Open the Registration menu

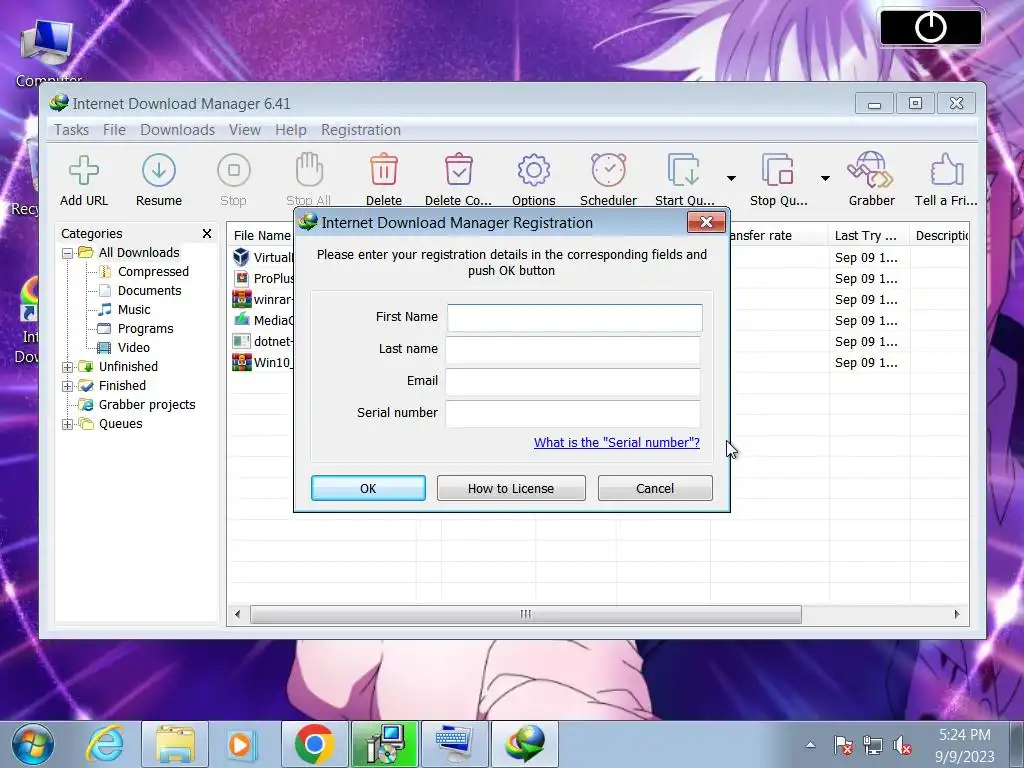(x=360, y=130)
